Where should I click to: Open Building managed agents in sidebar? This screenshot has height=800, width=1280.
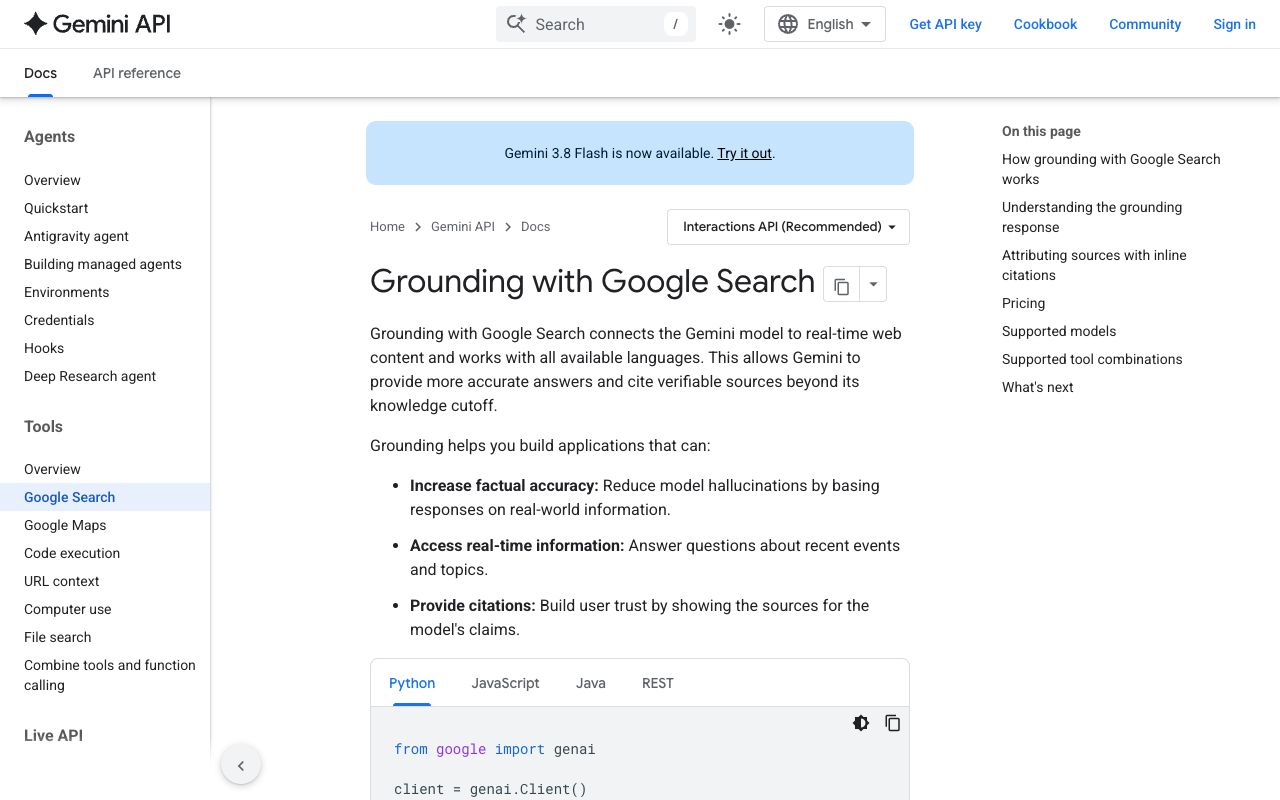click(103, 264)
